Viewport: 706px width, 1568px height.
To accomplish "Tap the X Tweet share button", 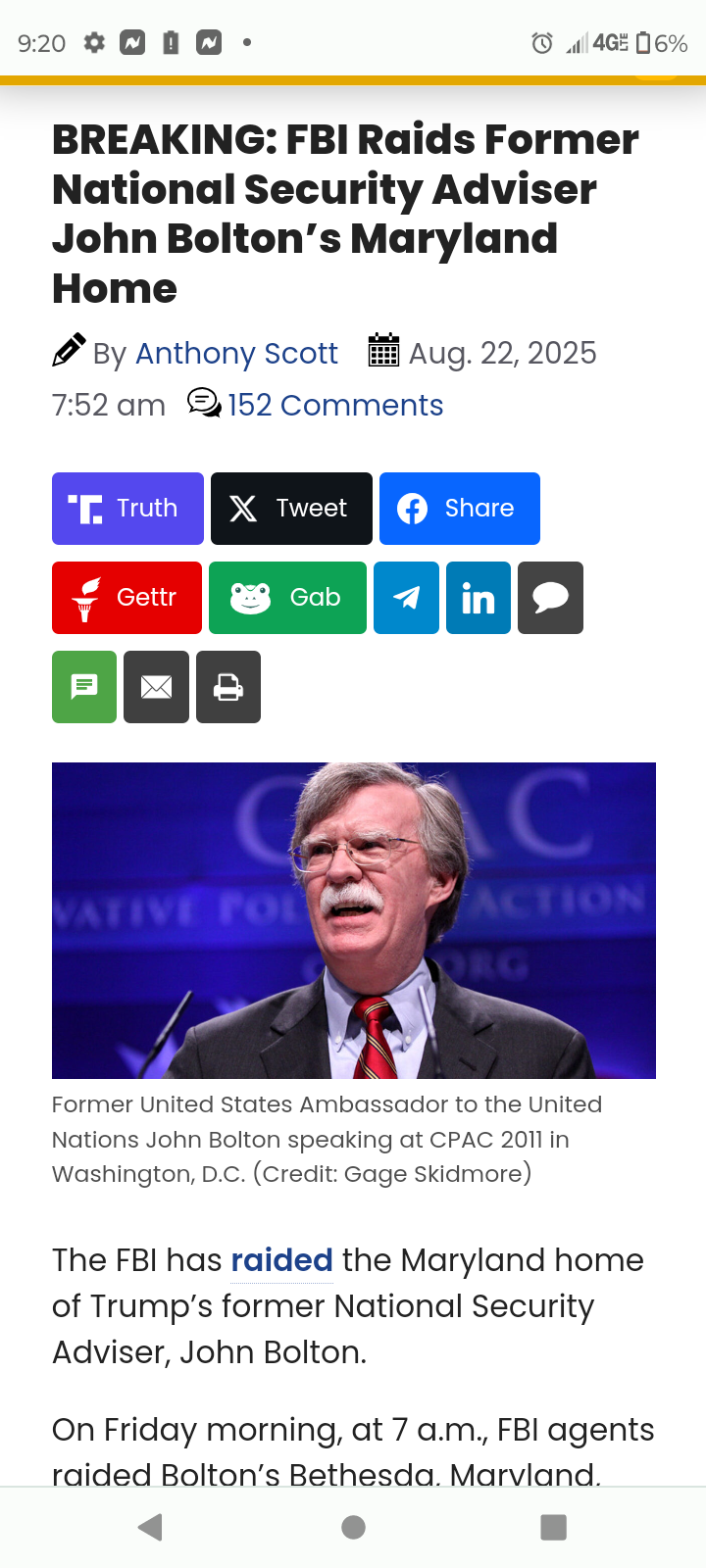I will pyautogui.click(x=291, y=509).
